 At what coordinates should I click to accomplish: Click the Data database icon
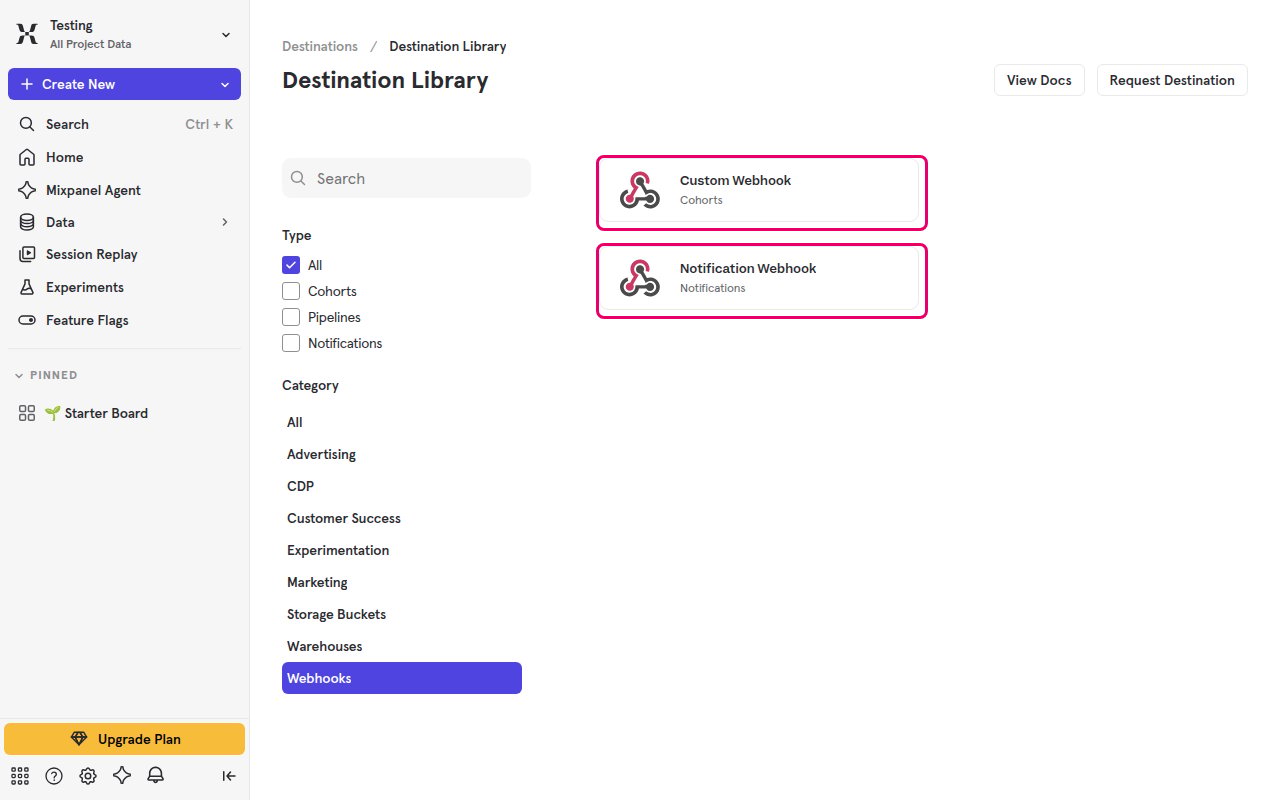[27, 222]
